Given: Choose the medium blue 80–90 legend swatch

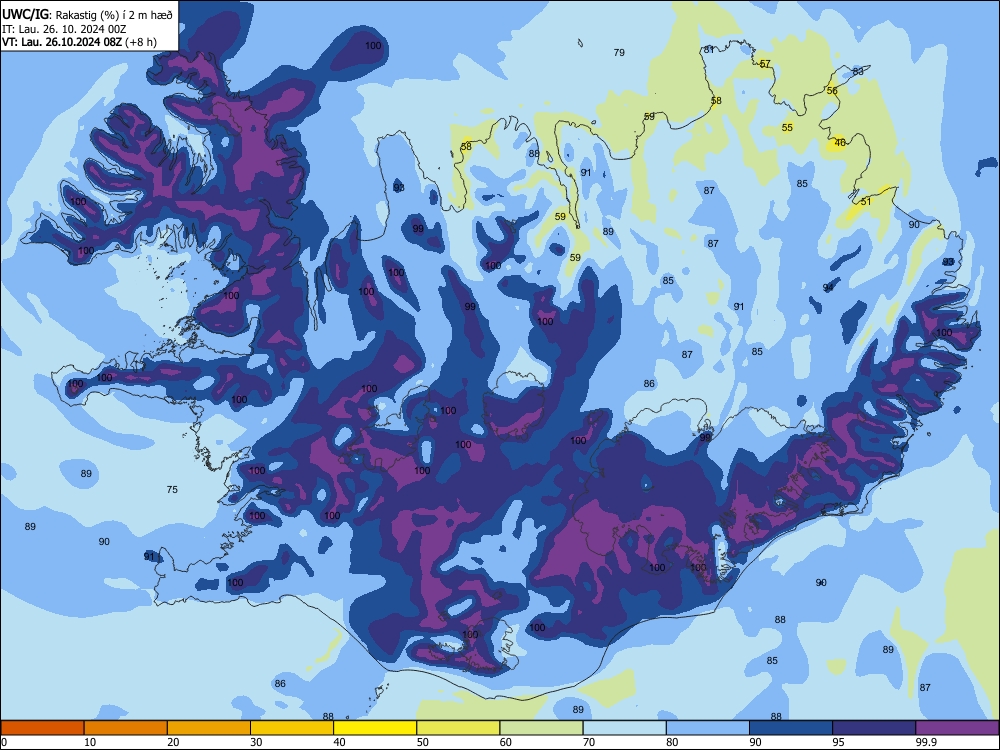Looking at the screenshot, I should tap(708, 728).
